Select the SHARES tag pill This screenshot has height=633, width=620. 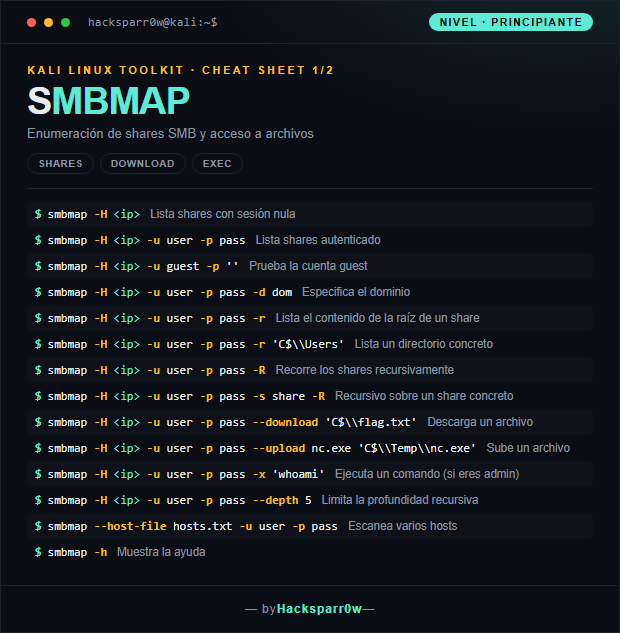click(x=61, y=163)
